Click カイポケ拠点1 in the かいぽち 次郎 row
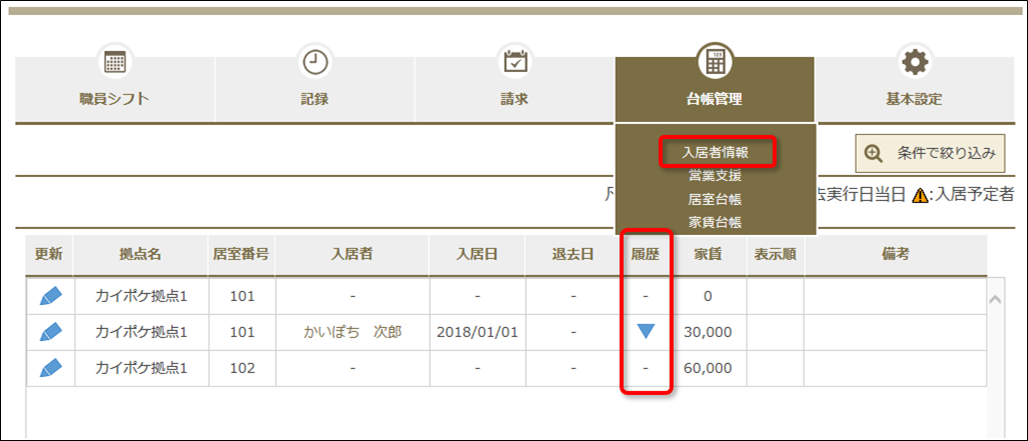This screenshot has height=441, width=1028. click(141, 332)
